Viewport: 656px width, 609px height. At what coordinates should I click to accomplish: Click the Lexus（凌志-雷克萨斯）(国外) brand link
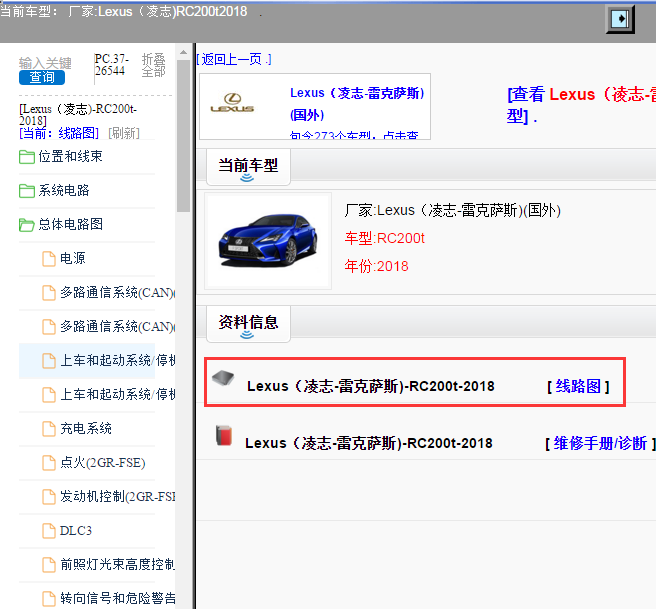(358, 104)
